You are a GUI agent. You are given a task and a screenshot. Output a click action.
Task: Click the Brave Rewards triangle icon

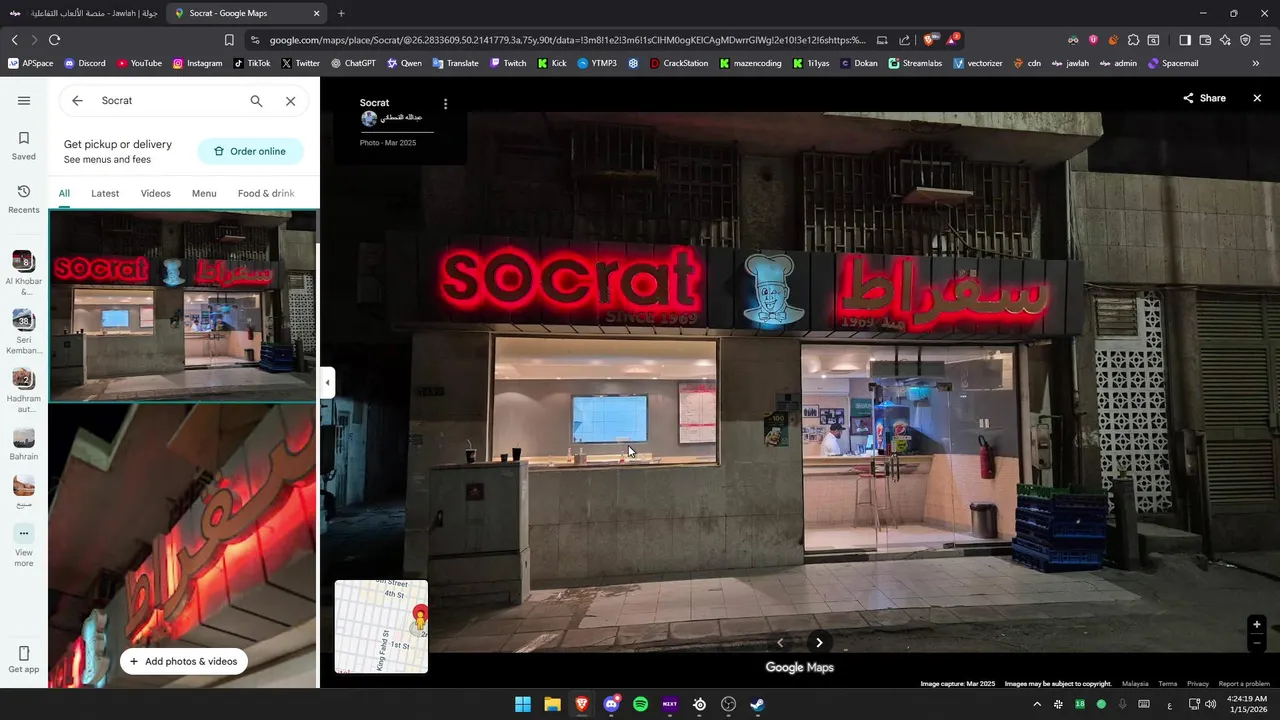(953, 40)
